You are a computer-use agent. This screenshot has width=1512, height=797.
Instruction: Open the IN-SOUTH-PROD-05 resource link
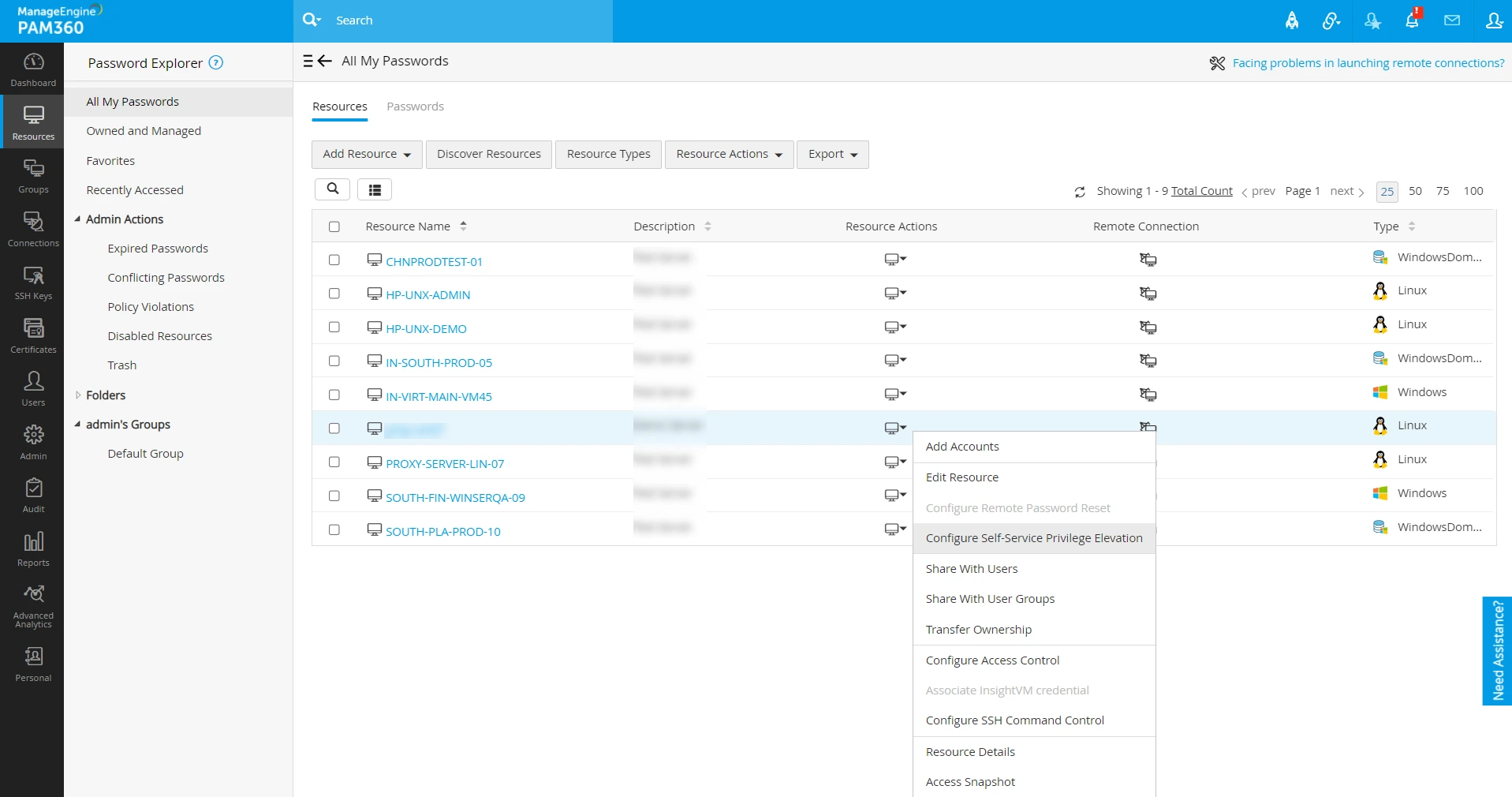coord(439,363)
